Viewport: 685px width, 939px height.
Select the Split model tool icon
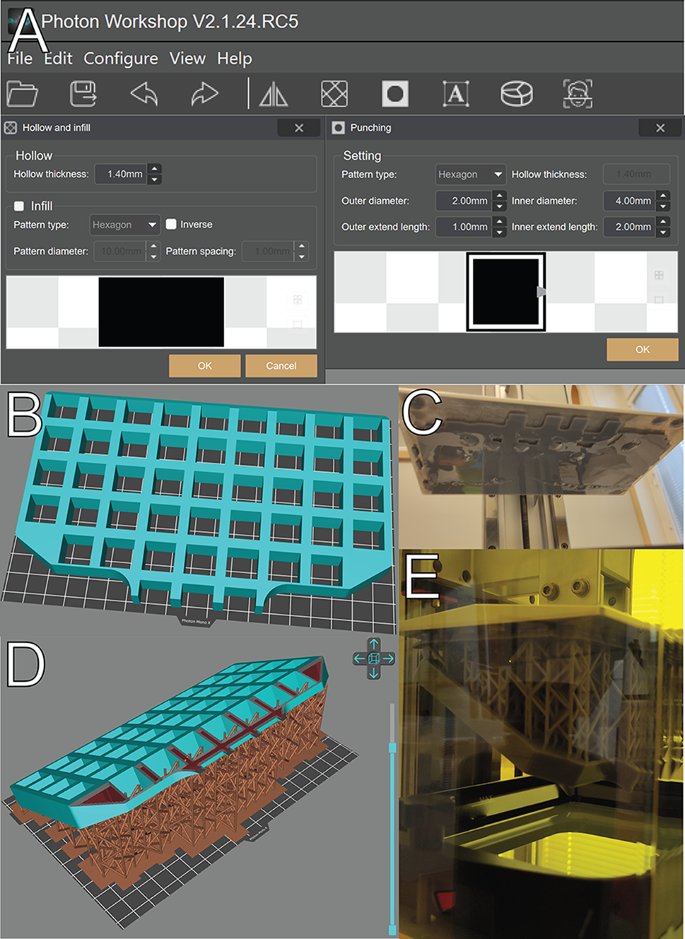tap(517, 94)
